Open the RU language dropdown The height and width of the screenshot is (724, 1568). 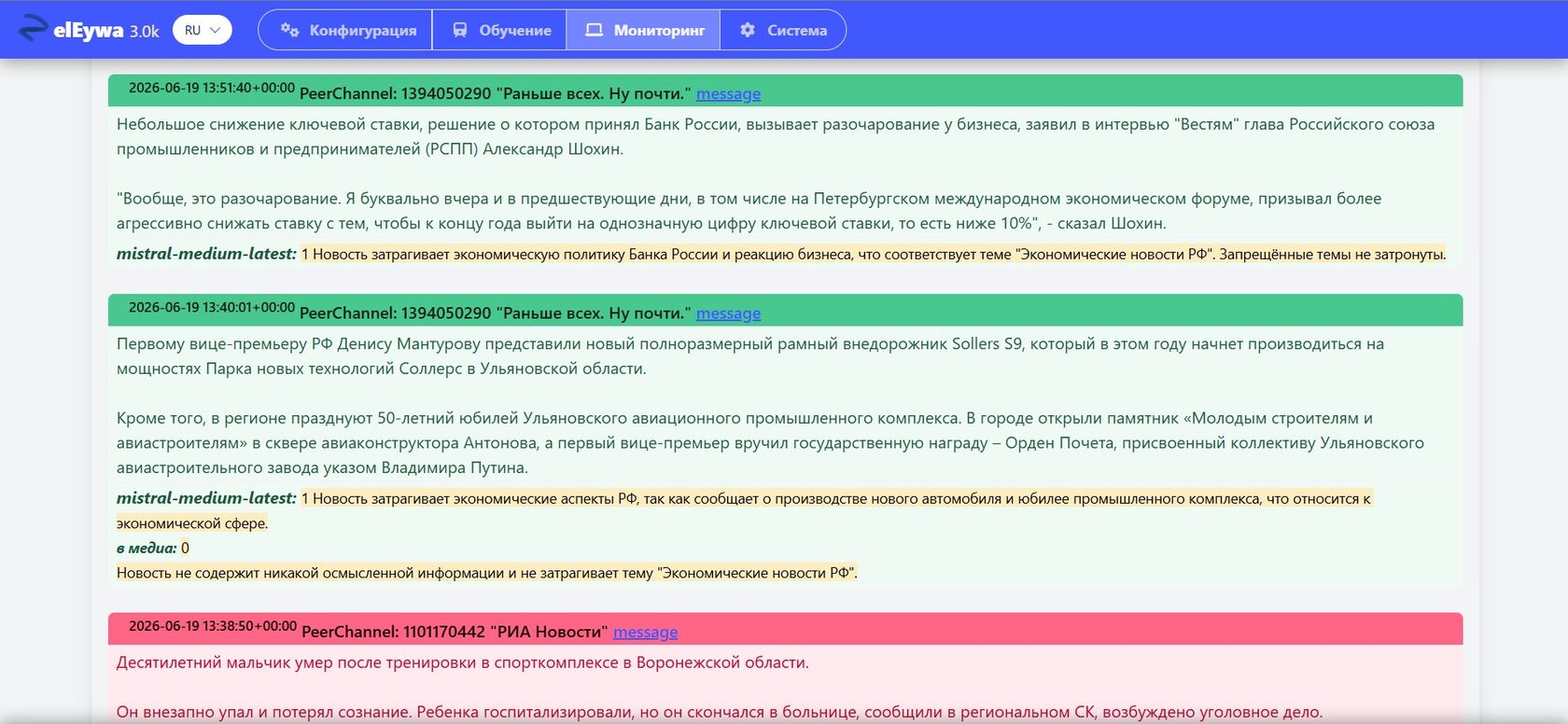203,30
